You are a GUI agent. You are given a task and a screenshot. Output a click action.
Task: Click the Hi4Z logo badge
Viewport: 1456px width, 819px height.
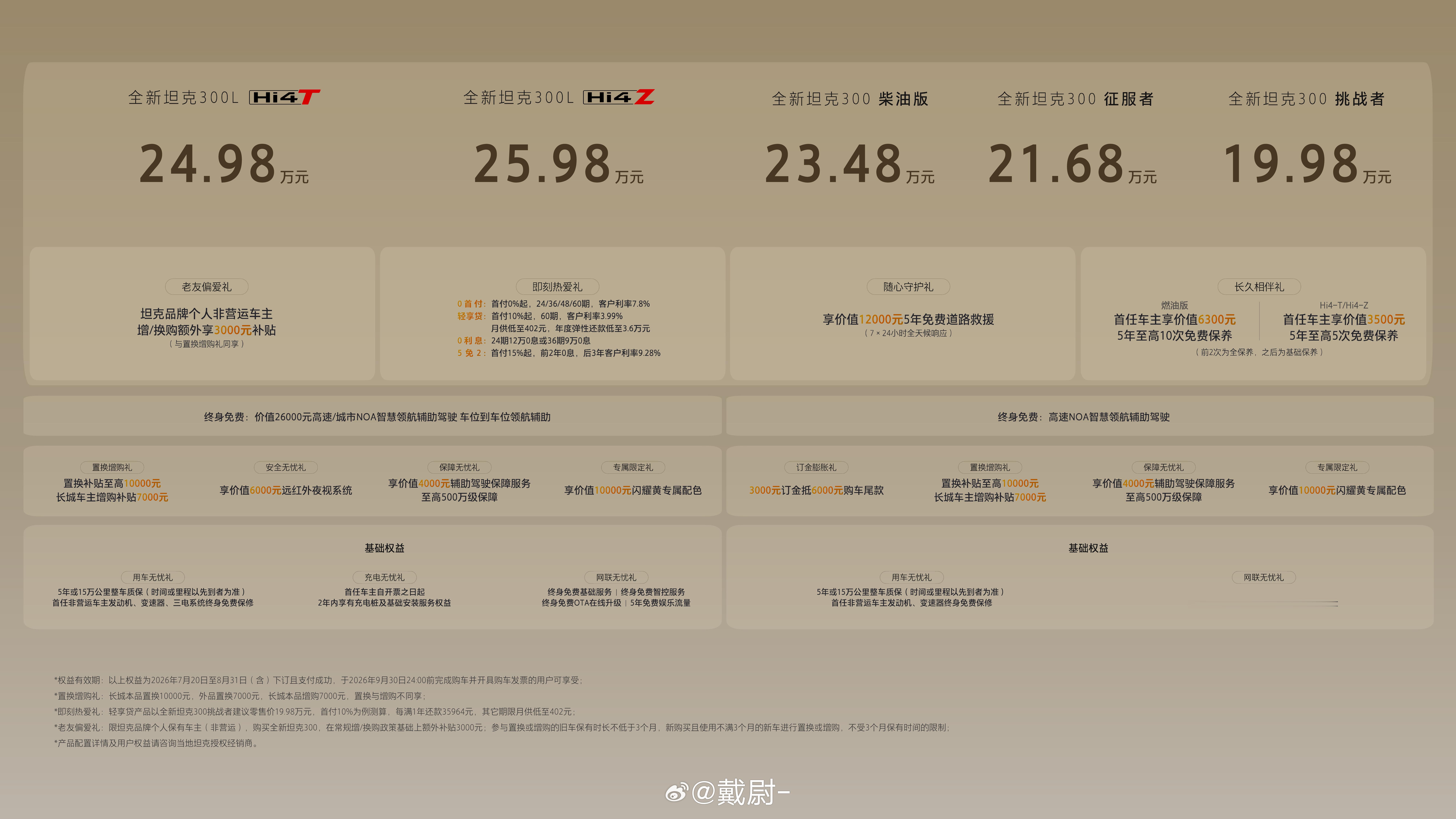[619, 97]
